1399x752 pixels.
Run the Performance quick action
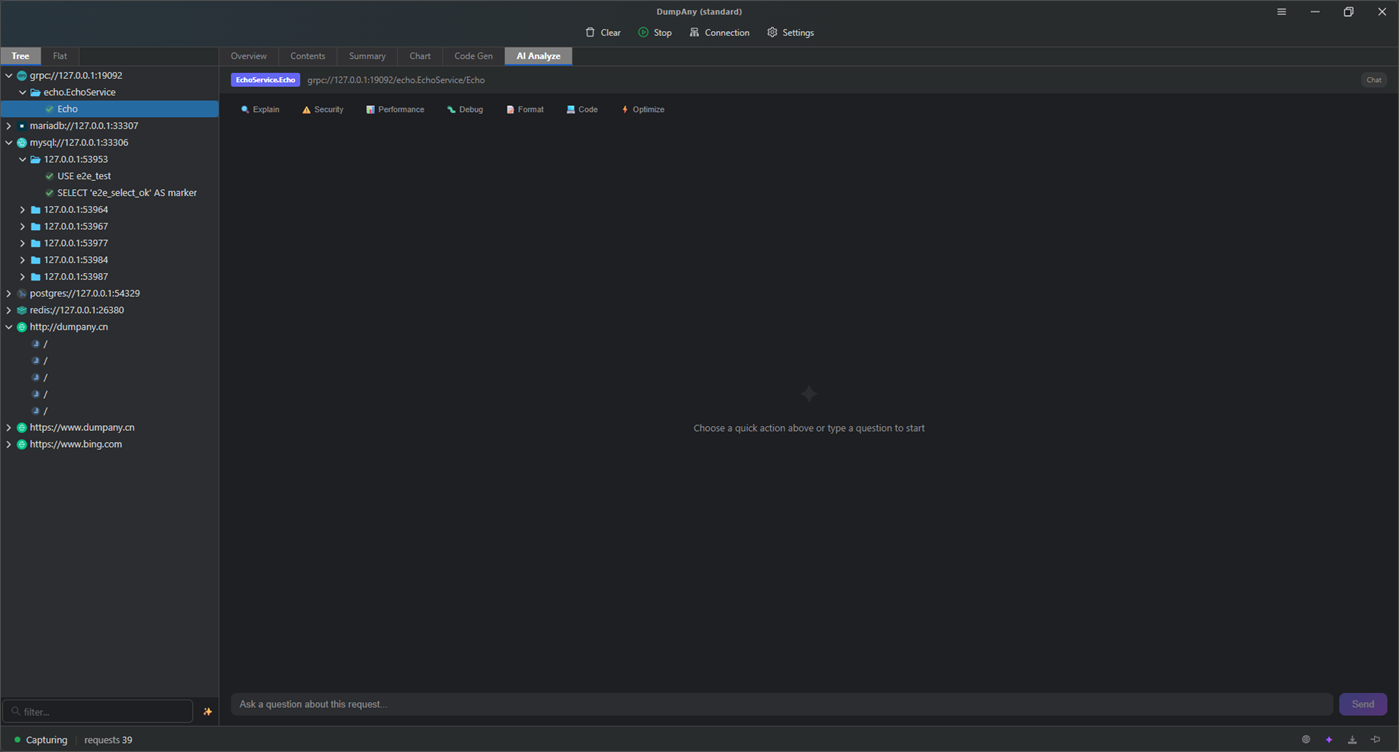point(395,109)
